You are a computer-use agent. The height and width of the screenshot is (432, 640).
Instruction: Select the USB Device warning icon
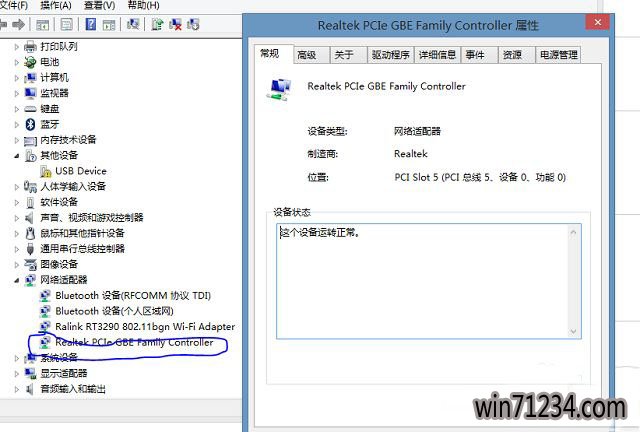46,171
